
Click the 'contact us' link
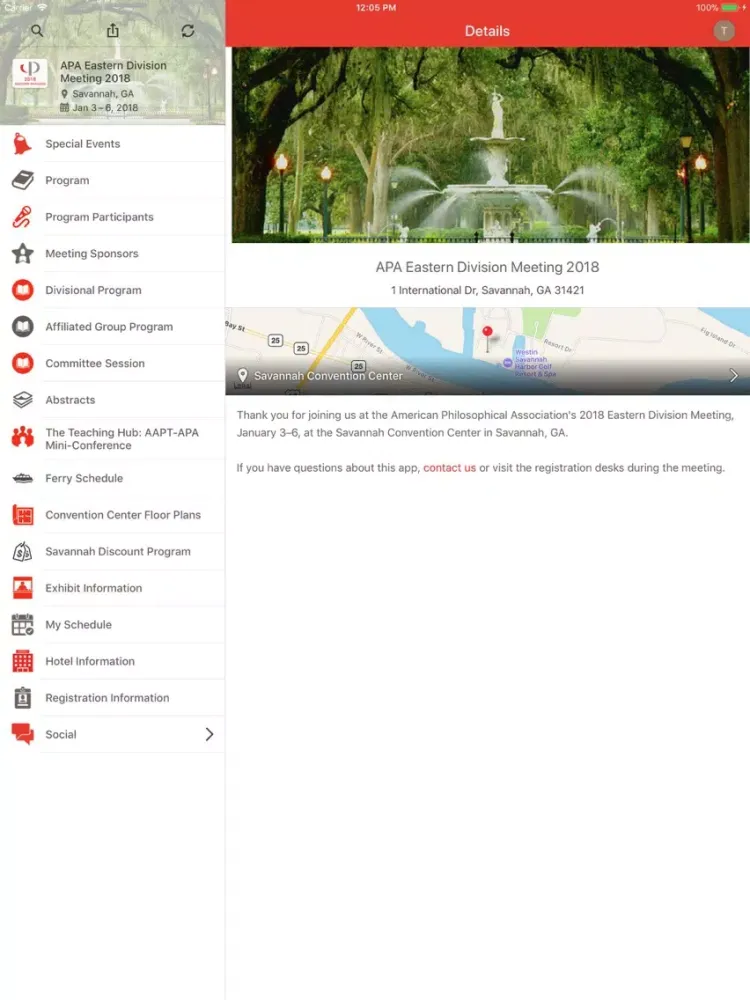point(450,467)
